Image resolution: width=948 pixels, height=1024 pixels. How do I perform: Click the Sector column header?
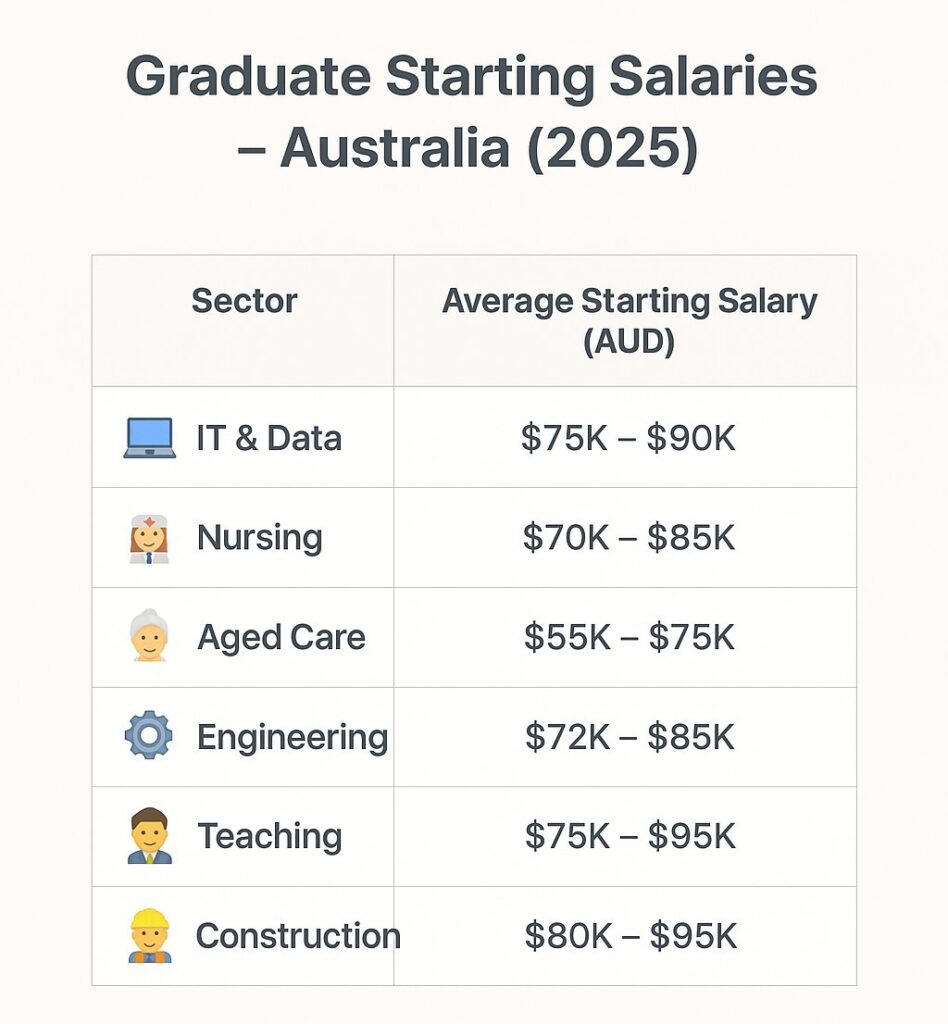pyautogui.click(x=244, y=301)
